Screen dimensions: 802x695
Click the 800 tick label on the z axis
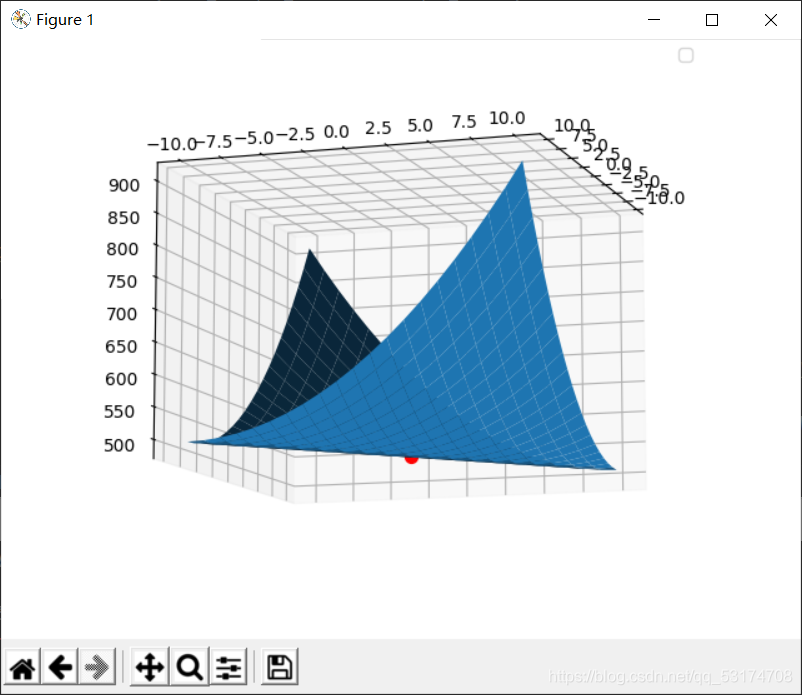(122, 249)
